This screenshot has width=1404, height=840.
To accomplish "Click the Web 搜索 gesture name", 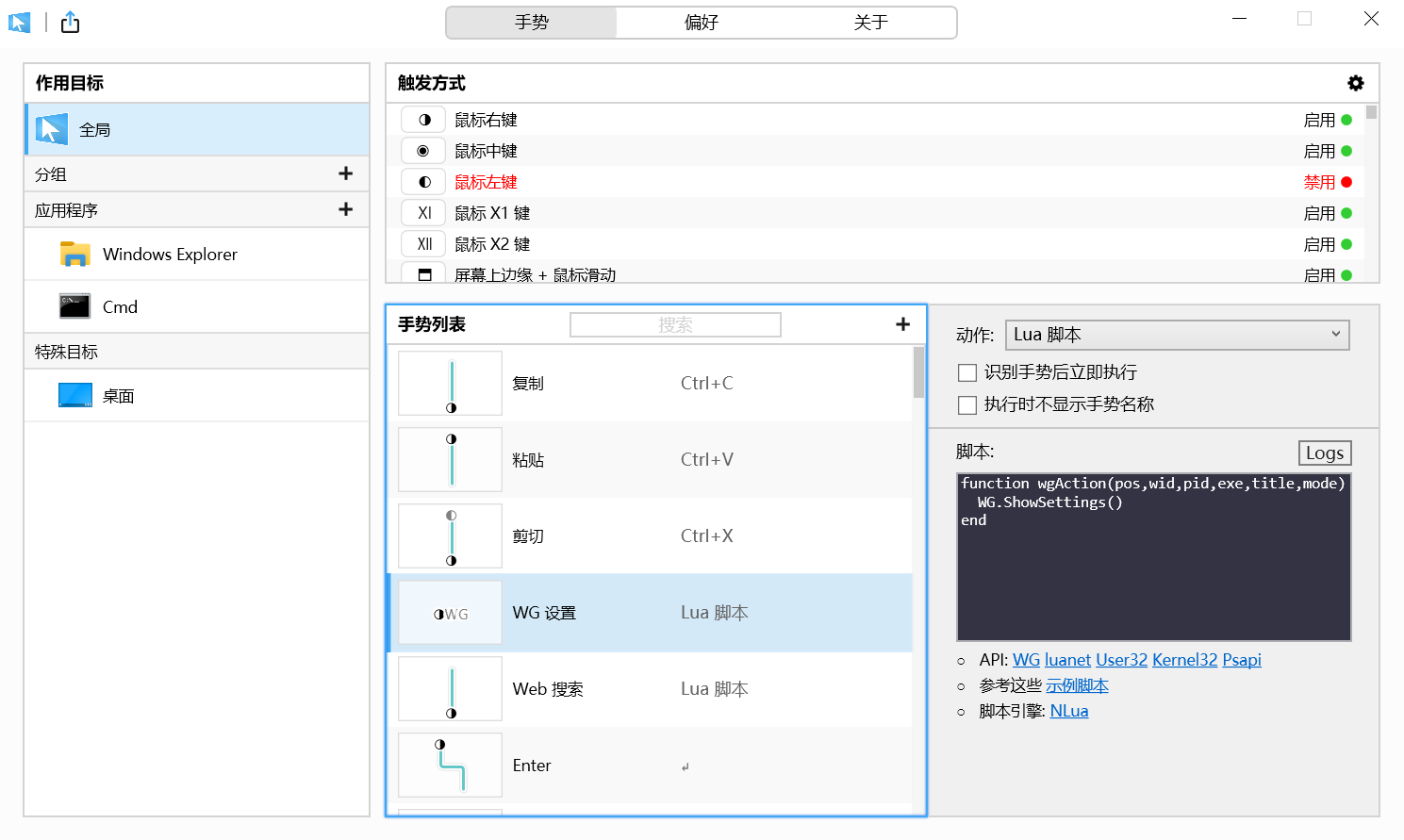I will click(x=548, y=689).
